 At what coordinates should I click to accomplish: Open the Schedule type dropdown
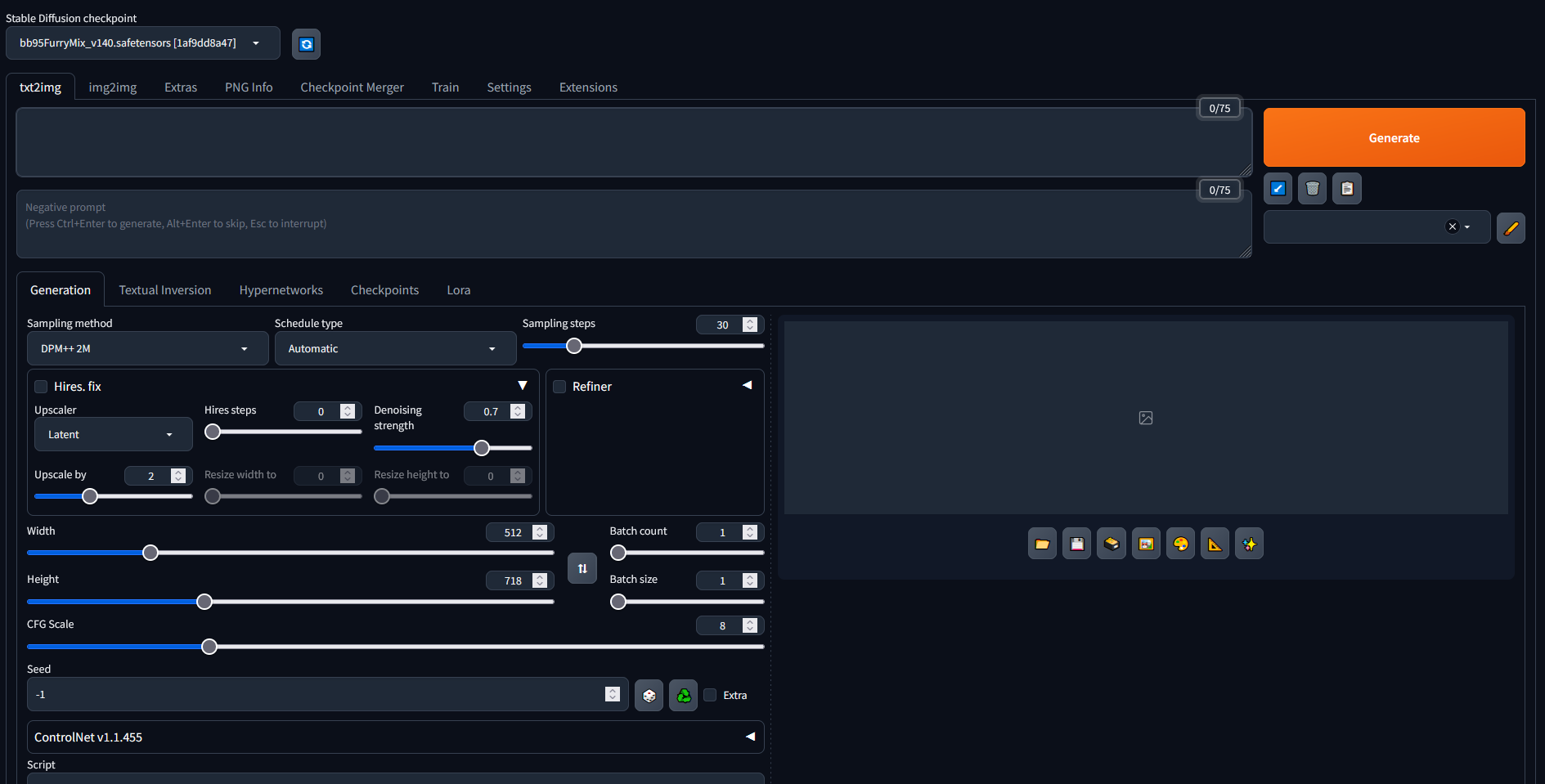395,348
